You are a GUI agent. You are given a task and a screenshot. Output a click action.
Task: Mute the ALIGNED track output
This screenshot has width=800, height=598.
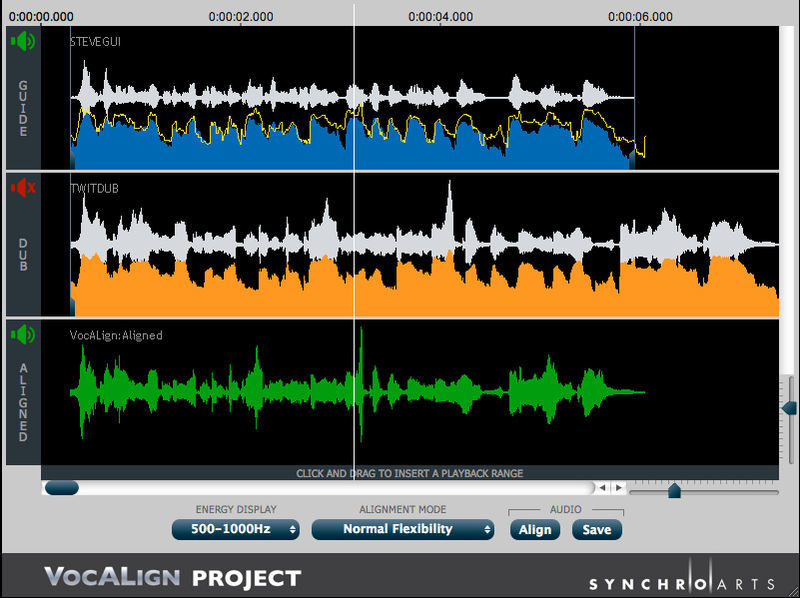pyautogui.click(x=22, y=334)
